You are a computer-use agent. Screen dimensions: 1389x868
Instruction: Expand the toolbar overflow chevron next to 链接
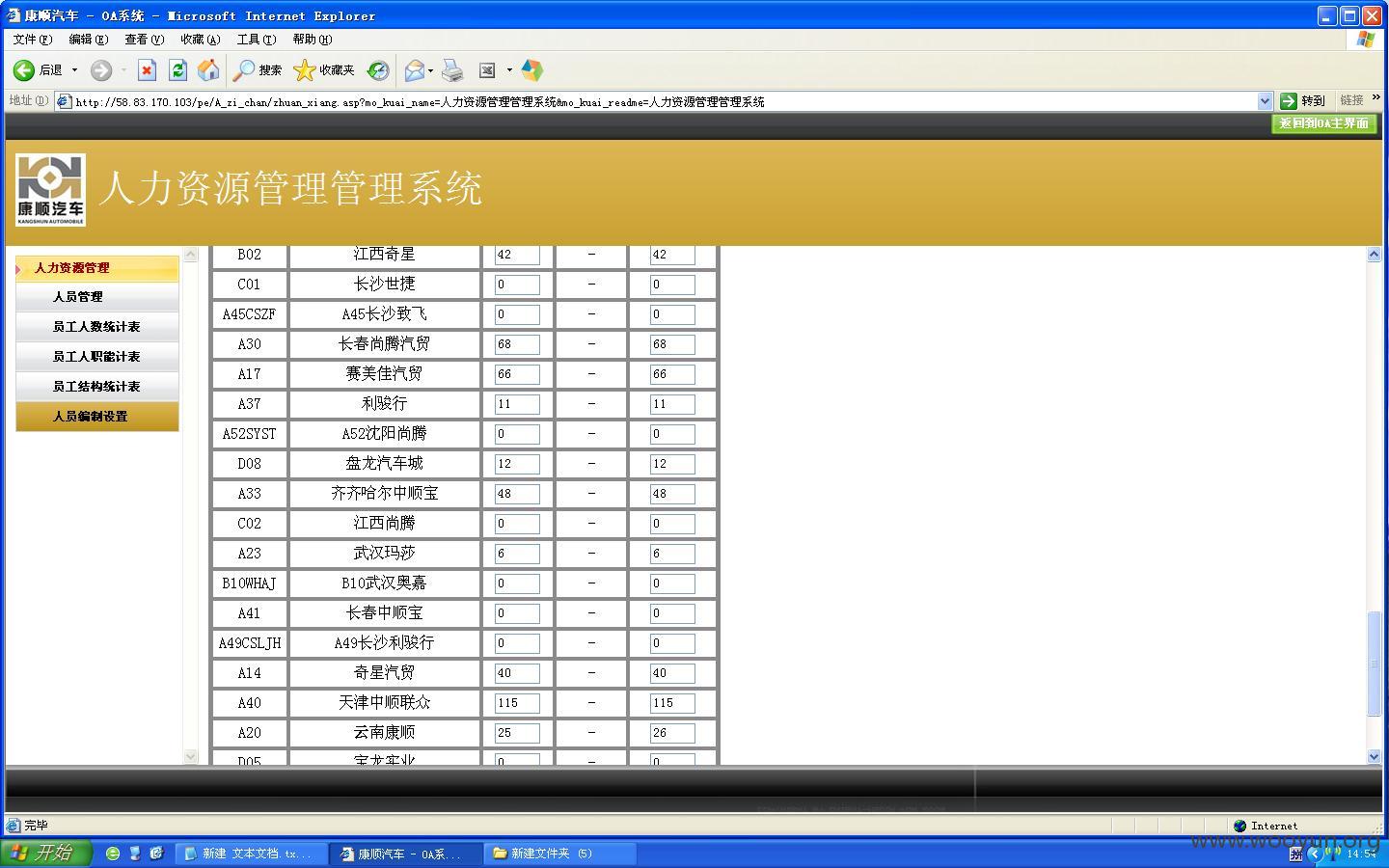coord(1376,98)
